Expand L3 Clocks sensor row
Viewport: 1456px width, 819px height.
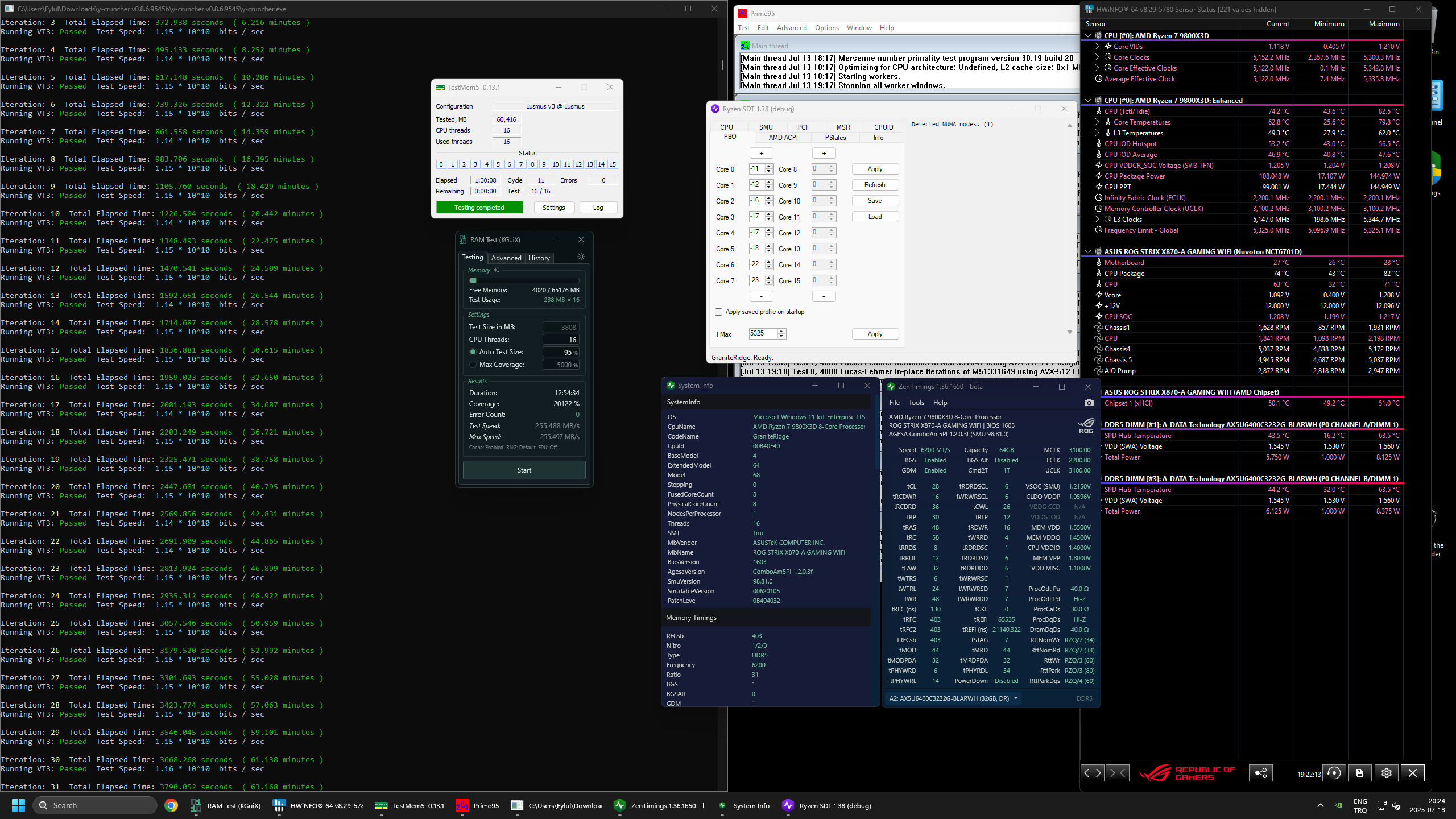(1097, 220)
